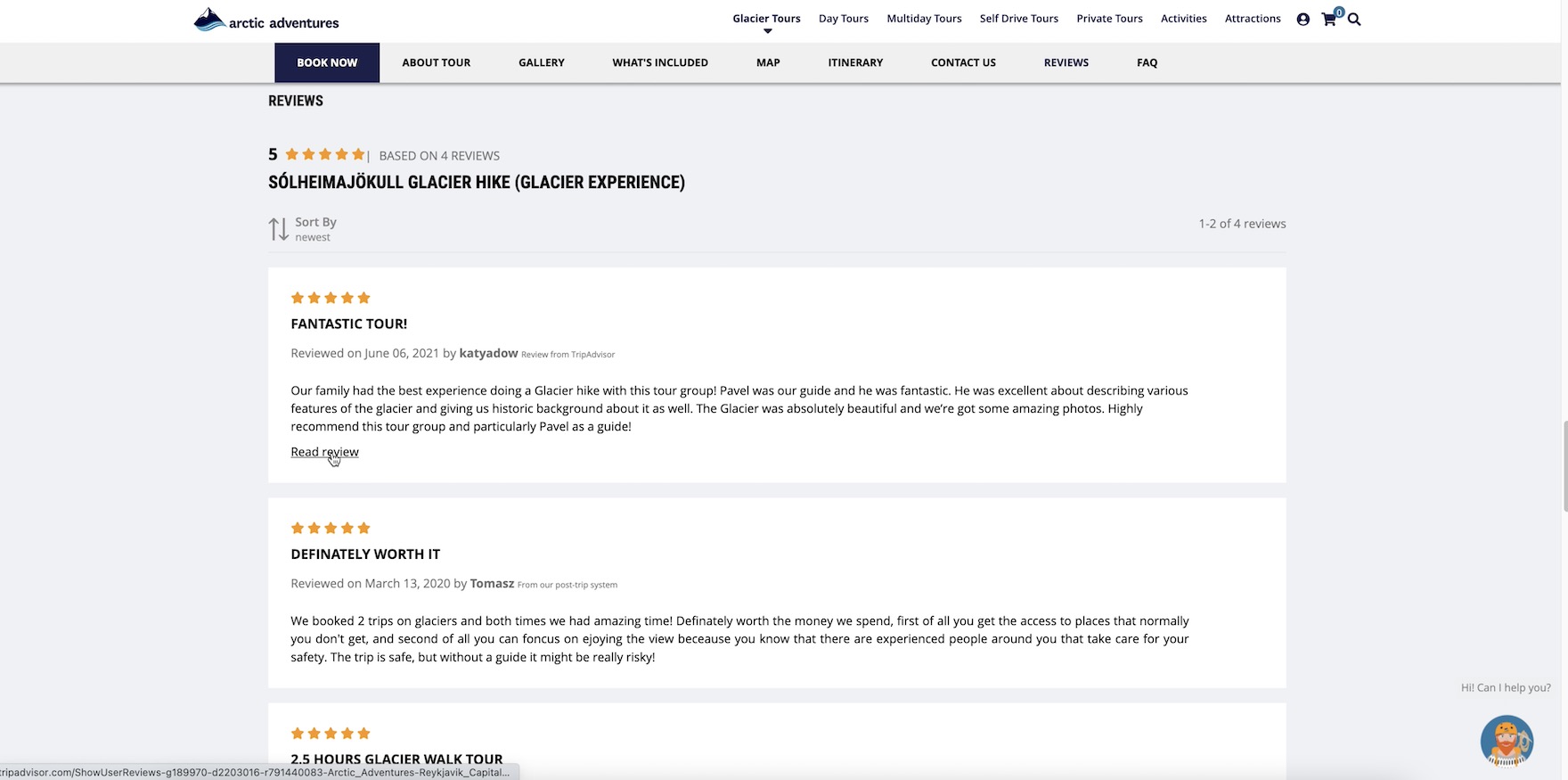Switch to the What's Included tab
Viewport: 1568px width, 780px height.
click(x=660, y=62)
